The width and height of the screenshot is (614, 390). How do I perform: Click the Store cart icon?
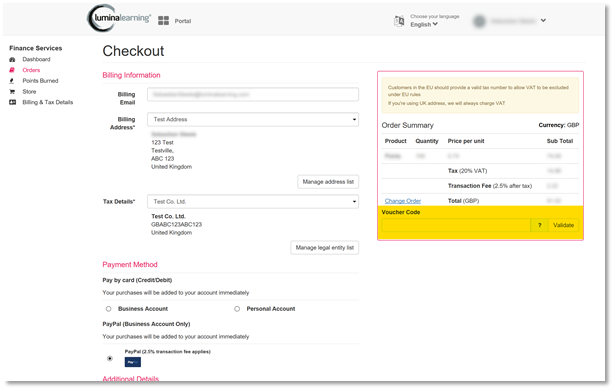coord(12,92)
